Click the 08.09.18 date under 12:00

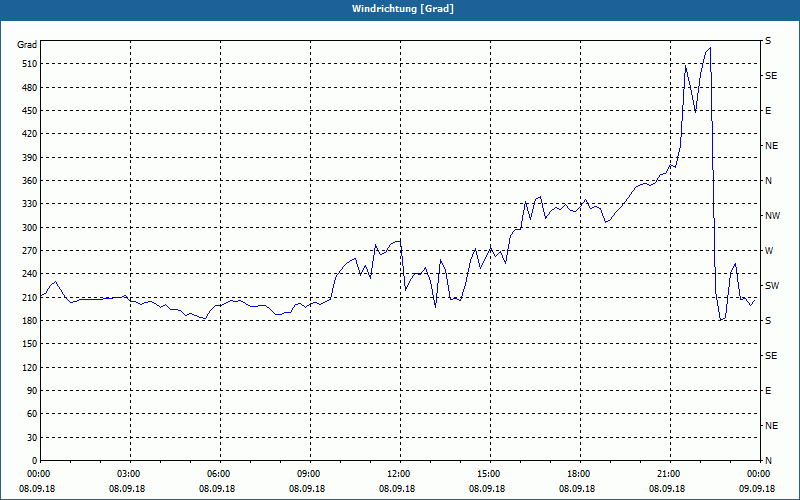397,488
